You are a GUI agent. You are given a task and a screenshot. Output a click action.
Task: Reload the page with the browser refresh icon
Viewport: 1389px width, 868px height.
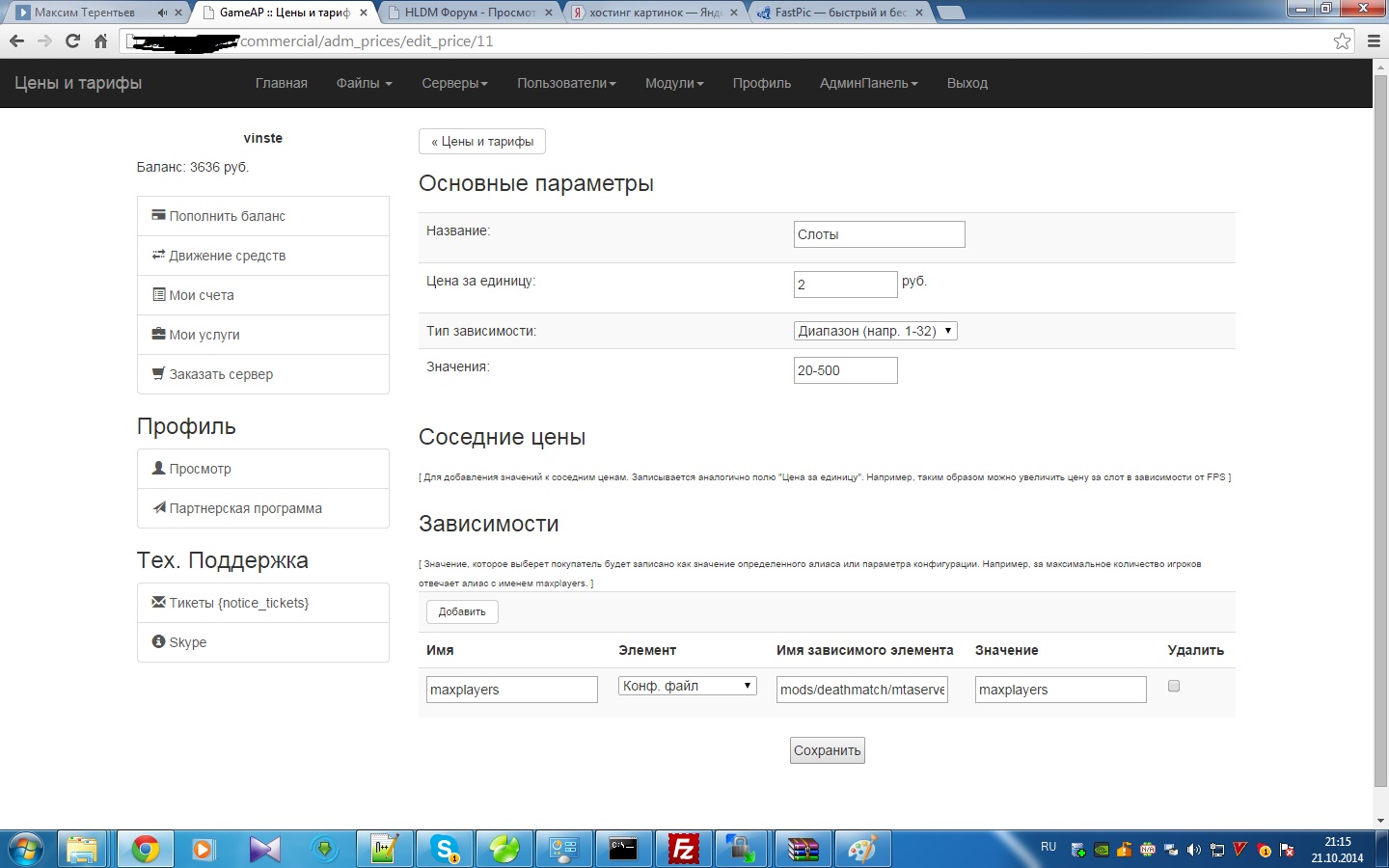point(72,41)
